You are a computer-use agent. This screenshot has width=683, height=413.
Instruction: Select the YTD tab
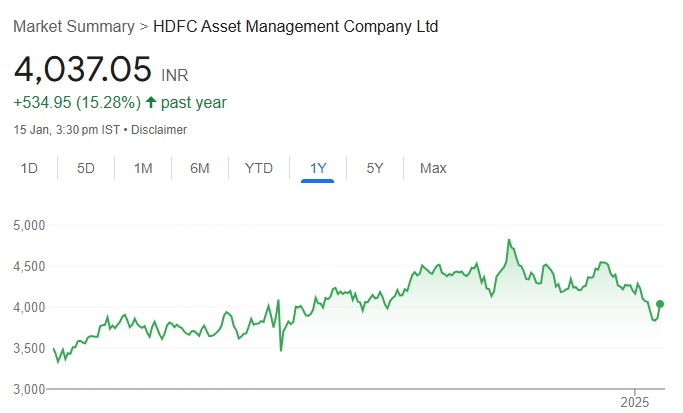pos(259,168)
